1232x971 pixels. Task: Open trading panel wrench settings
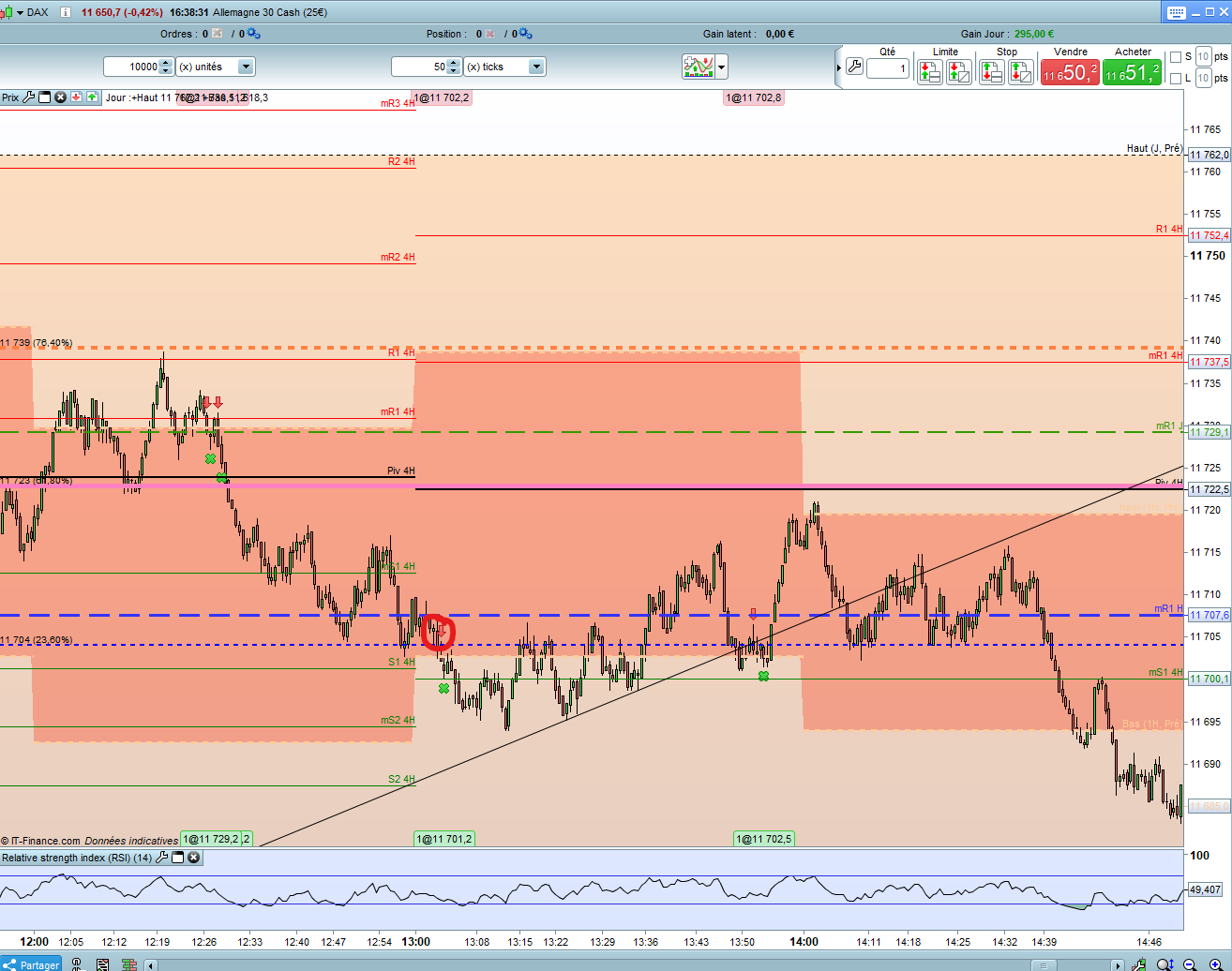coord(854,67)
